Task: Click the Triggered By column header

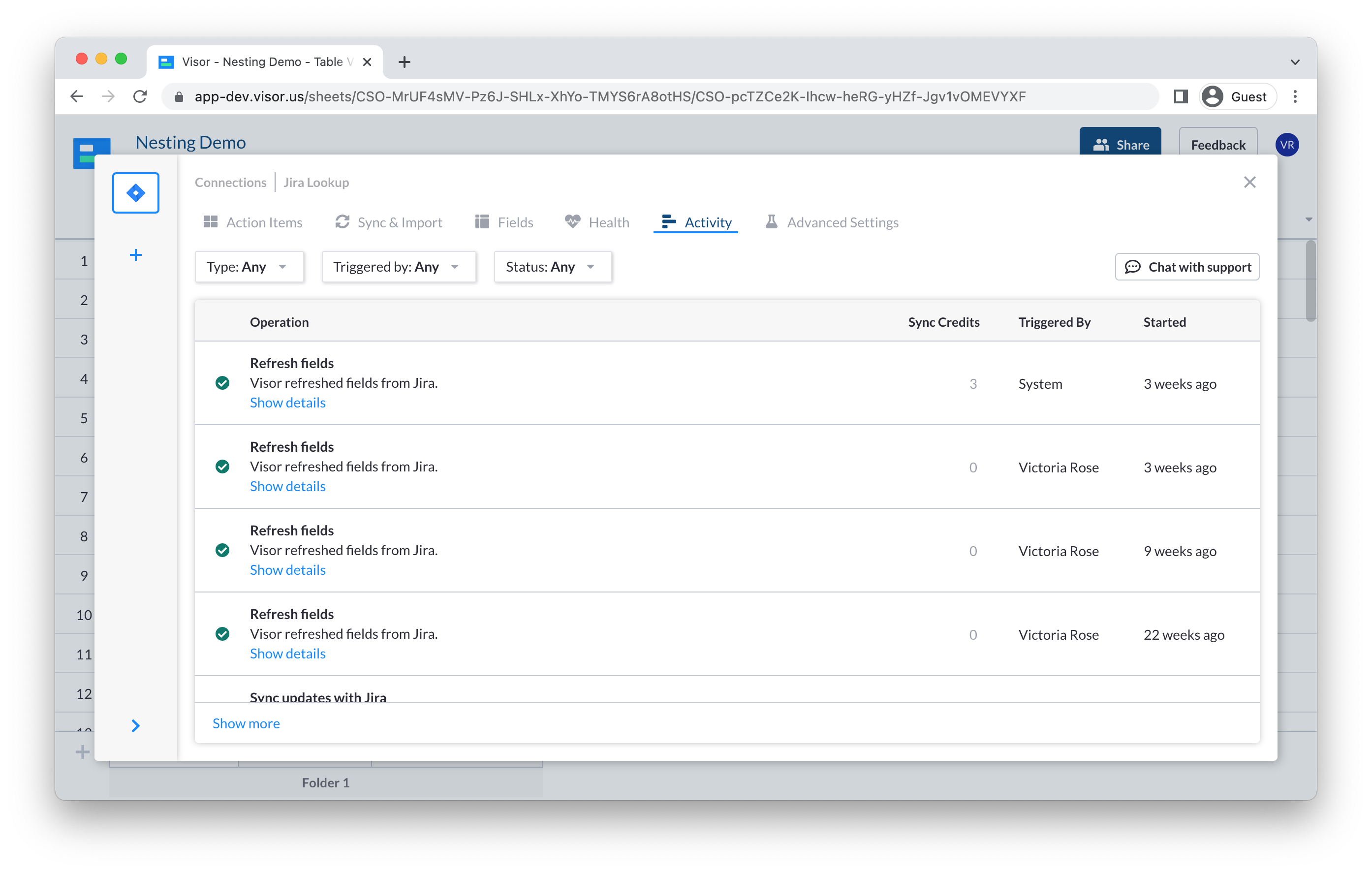Action: coord(1055,322)
